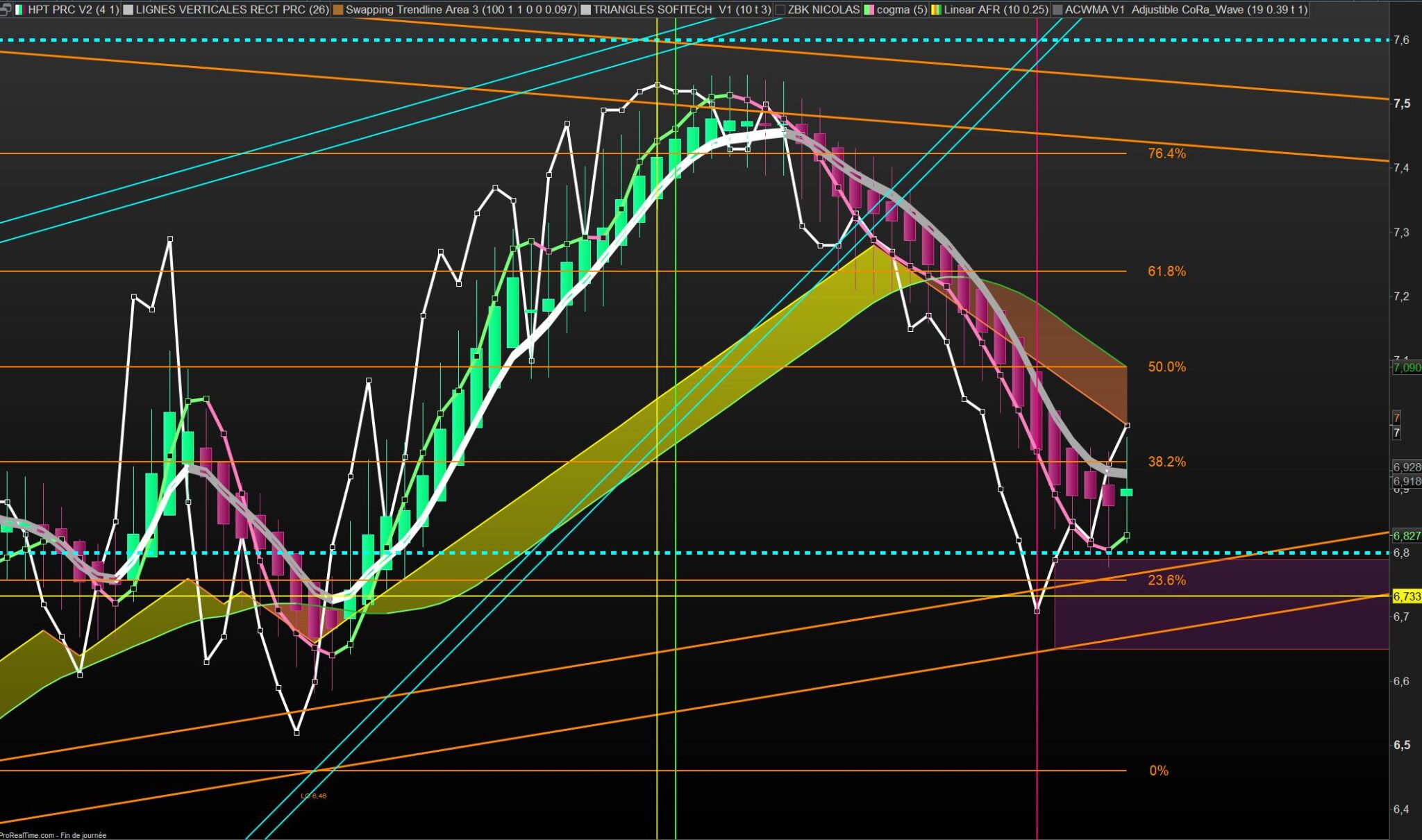Select the 61.8% Fibonacci level label

point(1166,271)
